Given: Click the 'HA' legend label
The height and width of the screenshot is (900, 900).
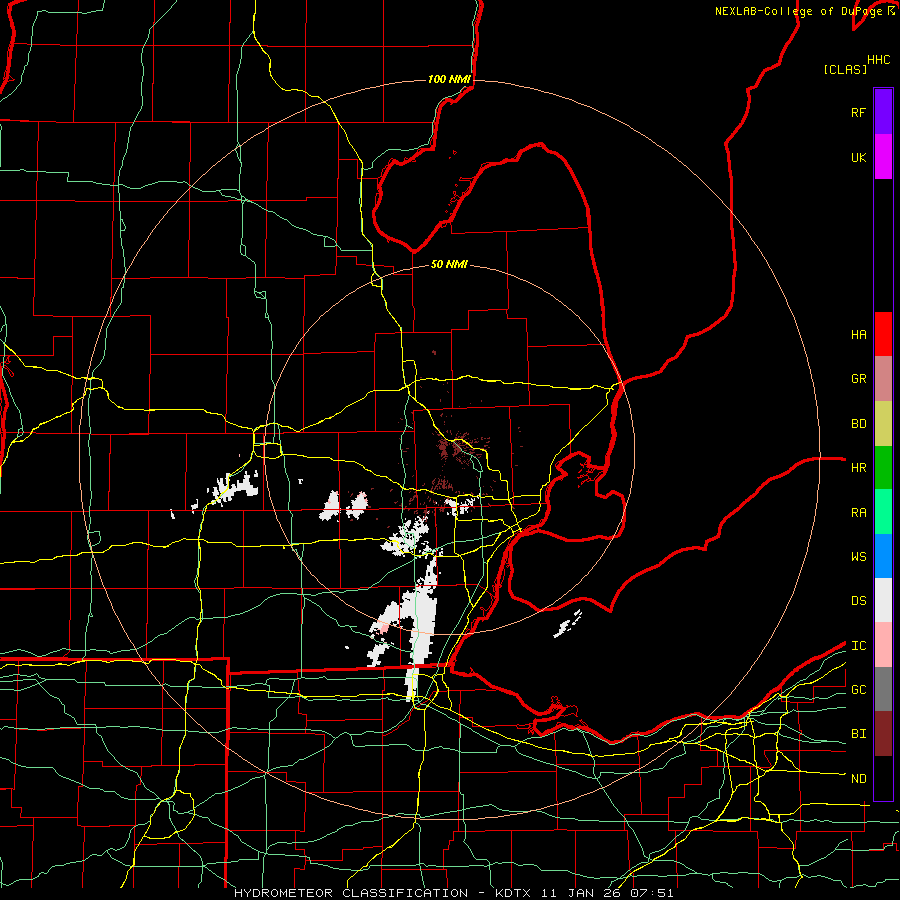Looking at the screenshot, I should (858, 334).
